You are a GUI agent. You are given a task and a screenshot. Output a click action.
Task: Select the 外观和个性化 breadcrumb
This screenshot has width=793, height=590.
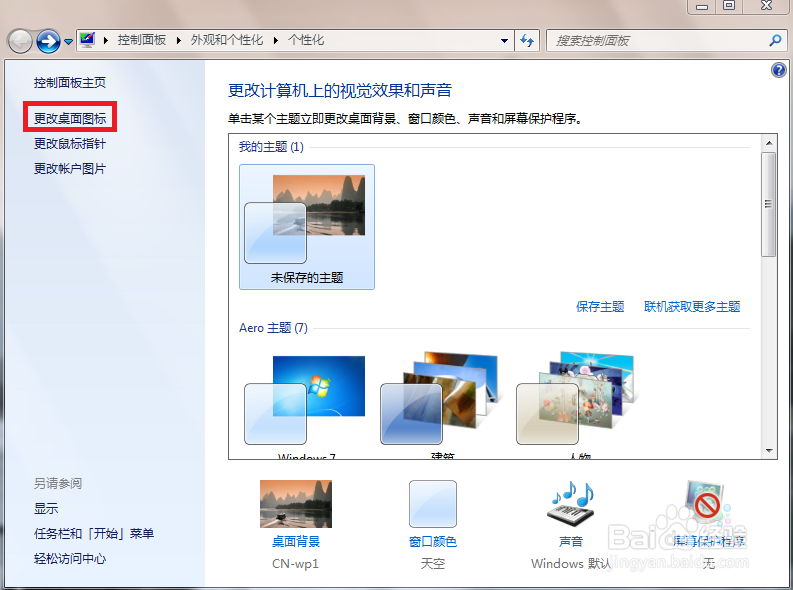[227, 40]
